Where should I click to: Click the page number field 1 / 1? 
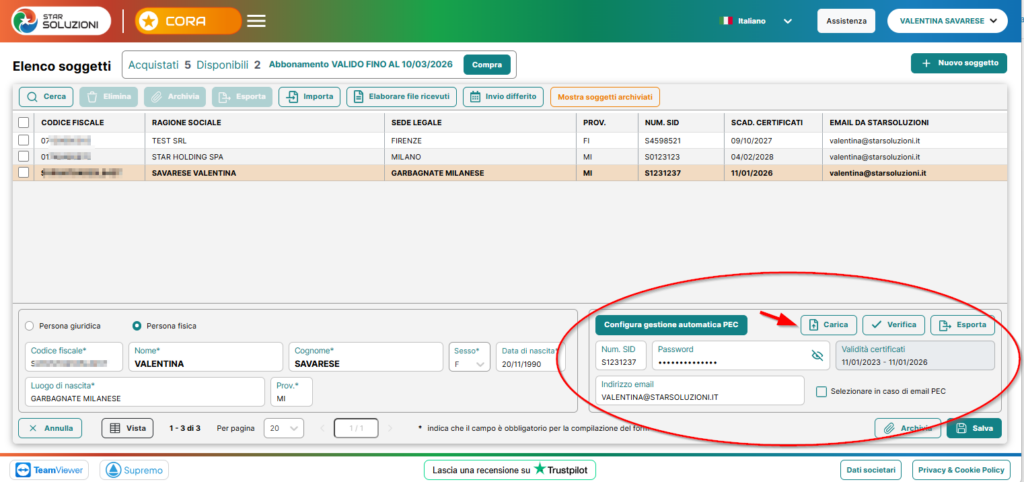coord(356,428)
